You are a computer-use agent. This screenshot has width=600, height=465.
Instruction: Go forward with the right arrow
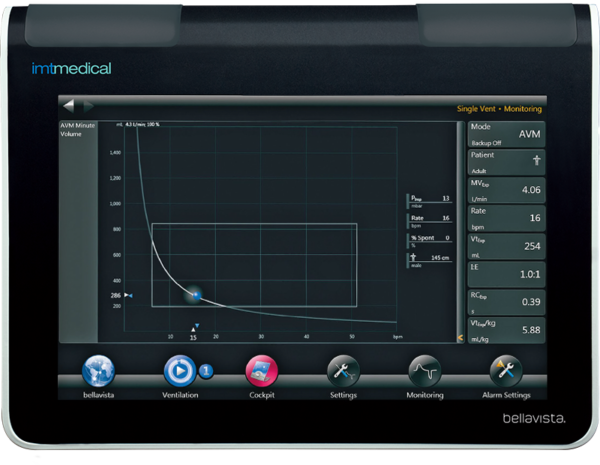click(88, 105)
